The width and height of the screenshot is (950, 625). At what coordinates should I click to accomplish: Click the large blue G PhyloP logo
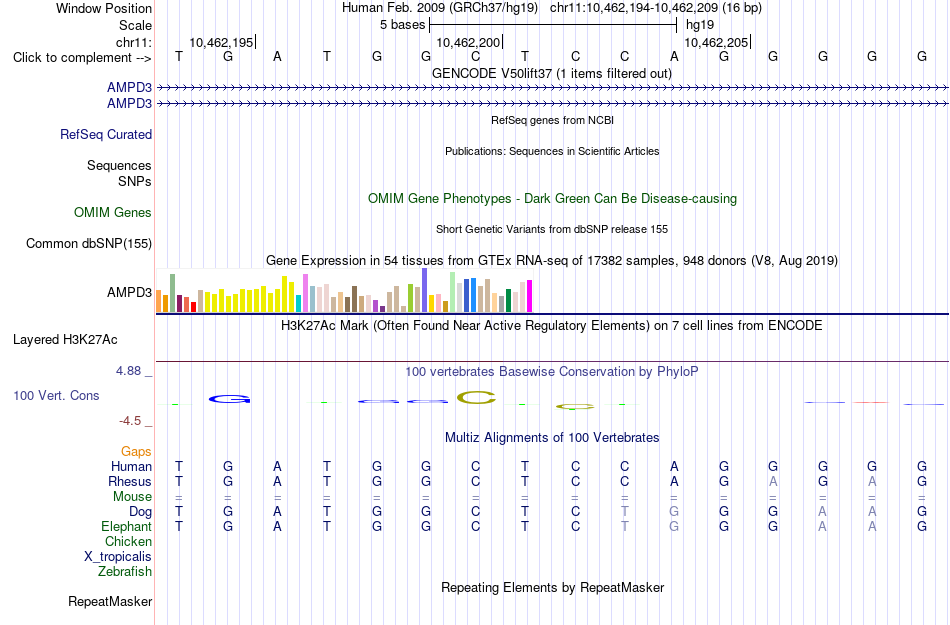coord(230,398)
